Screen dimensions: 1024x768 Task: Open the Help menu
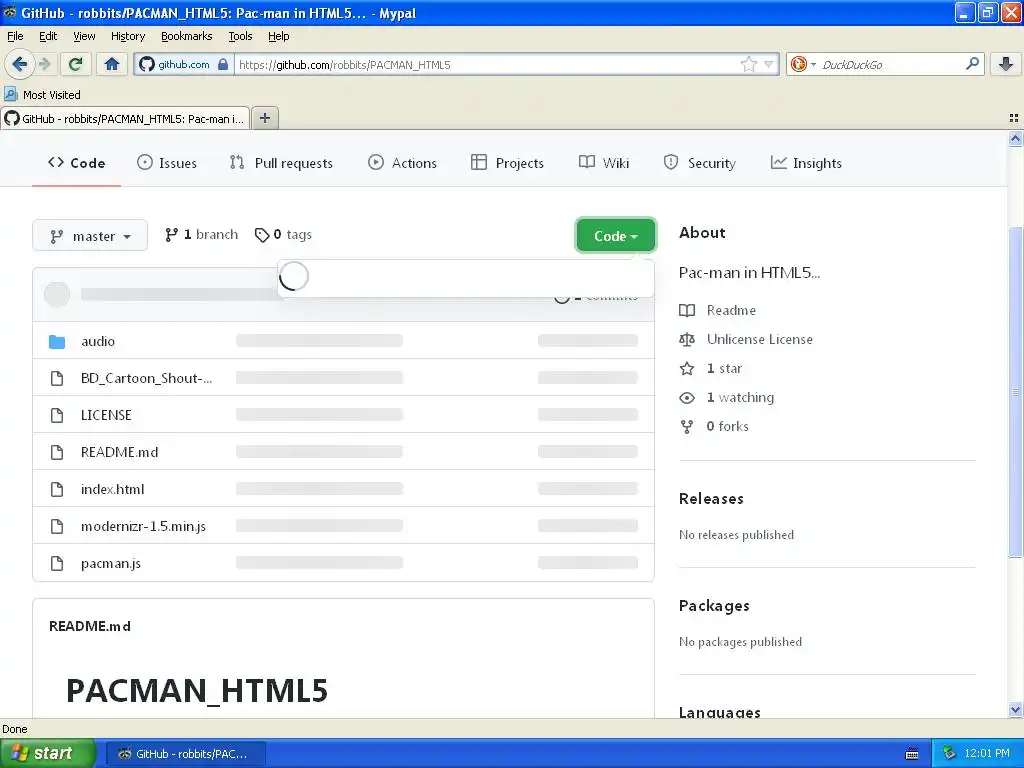(x=278, y=36)
